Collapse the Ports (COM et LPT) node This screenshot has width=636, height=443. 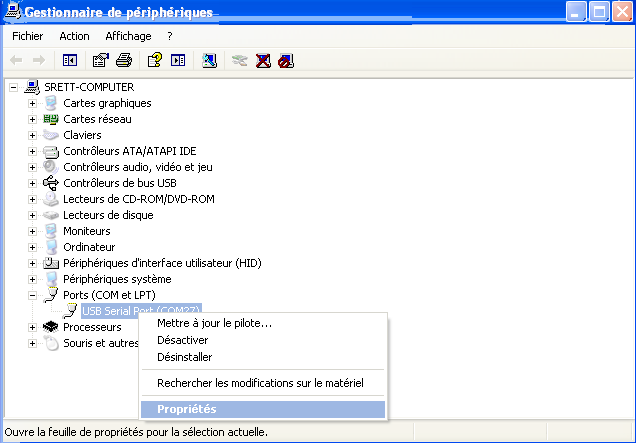point(32,295)
